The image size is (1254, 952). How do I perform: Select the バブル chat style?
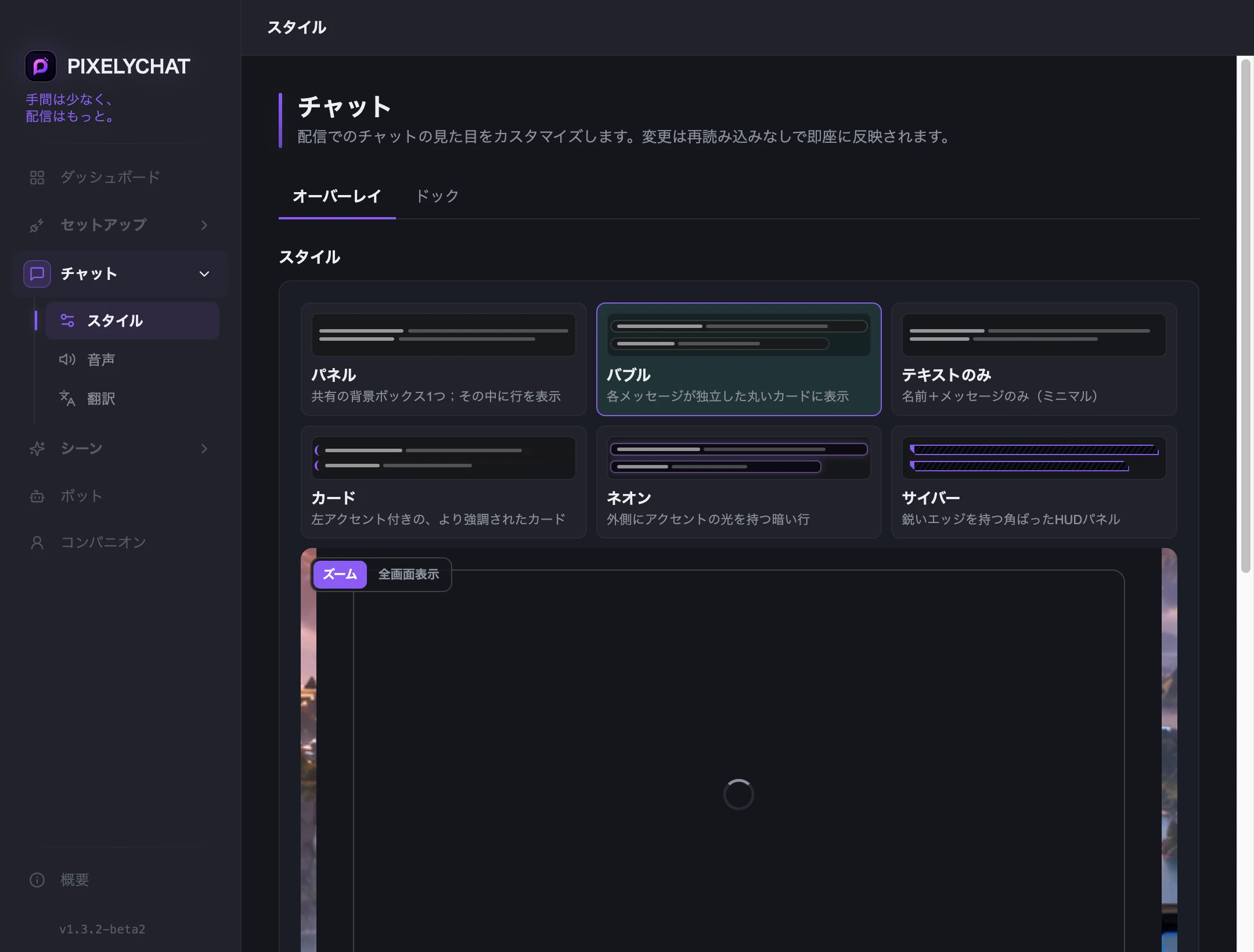(x=739, y=359)
